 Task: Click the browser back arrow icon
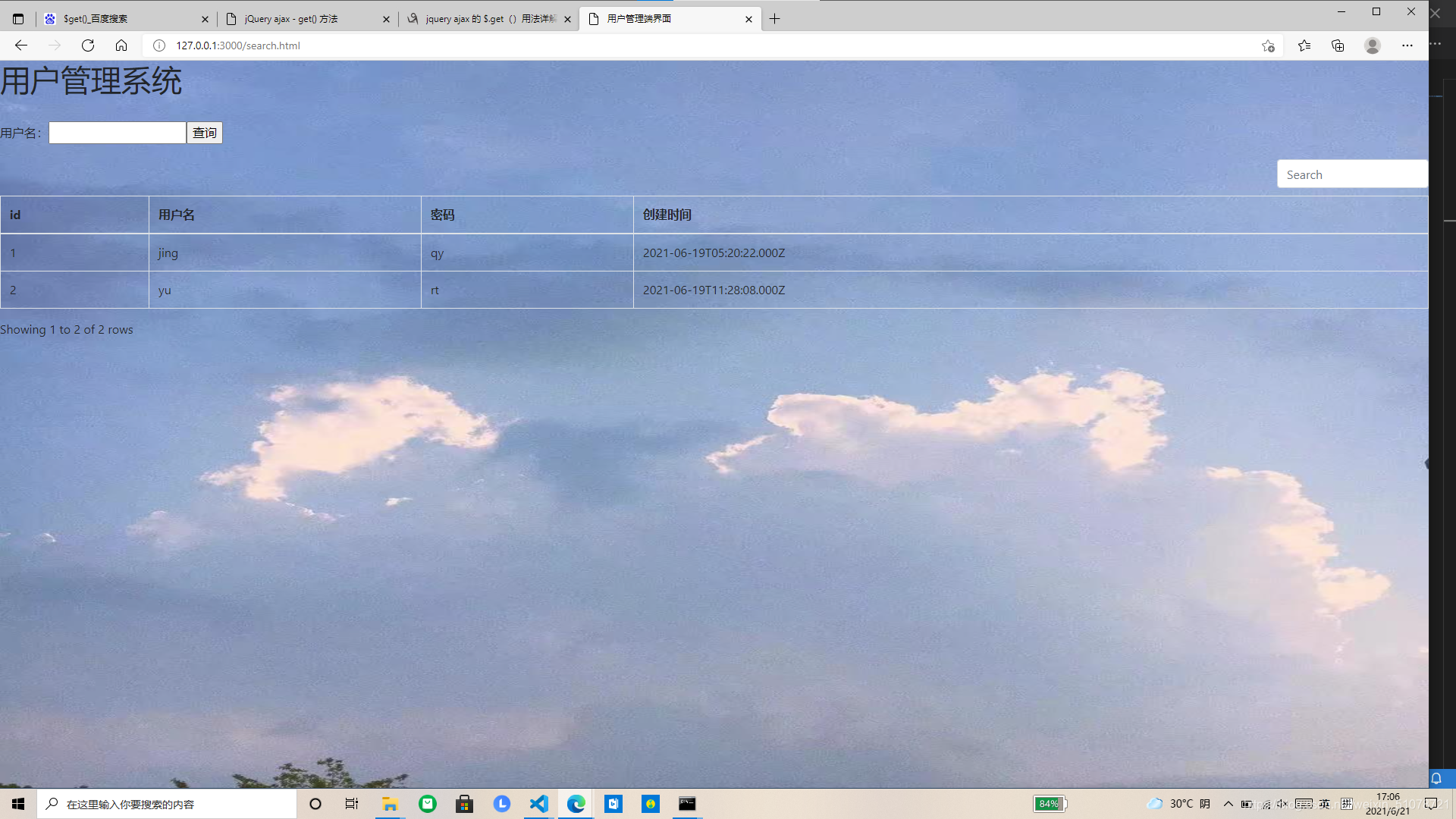pyautogui.click(x=21, y=45)
